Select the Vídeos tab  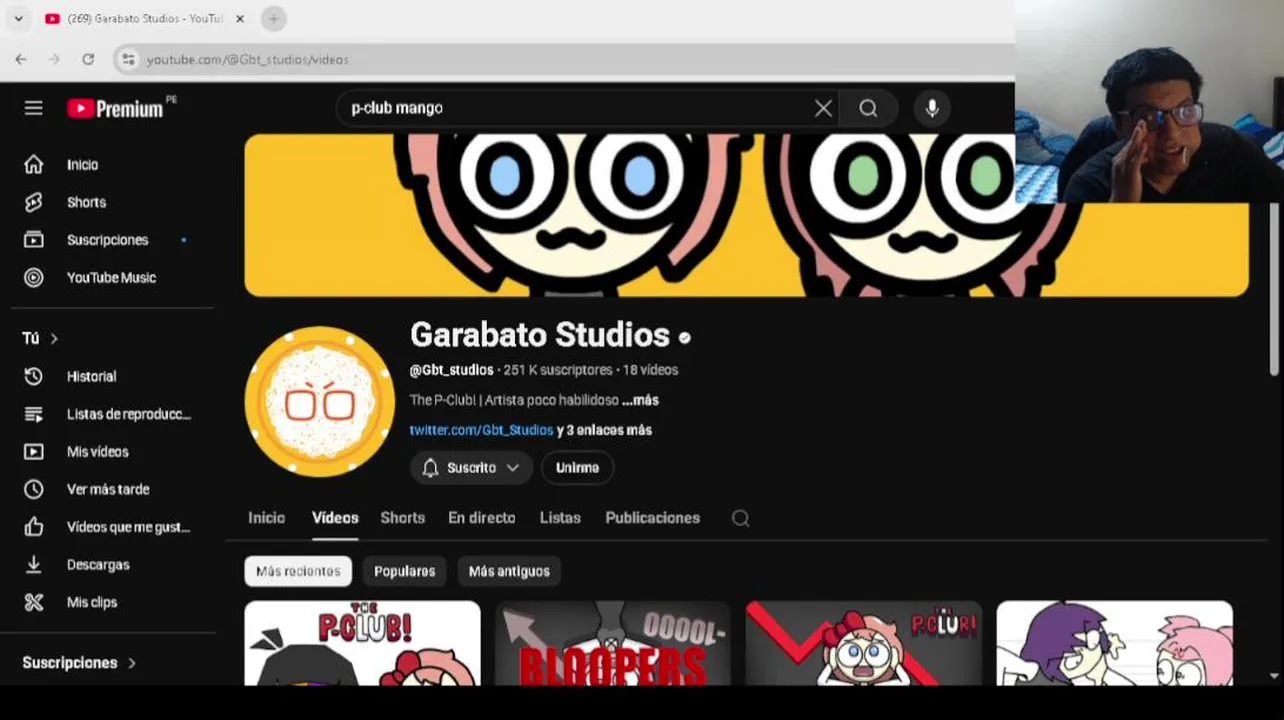click(335, 518)
